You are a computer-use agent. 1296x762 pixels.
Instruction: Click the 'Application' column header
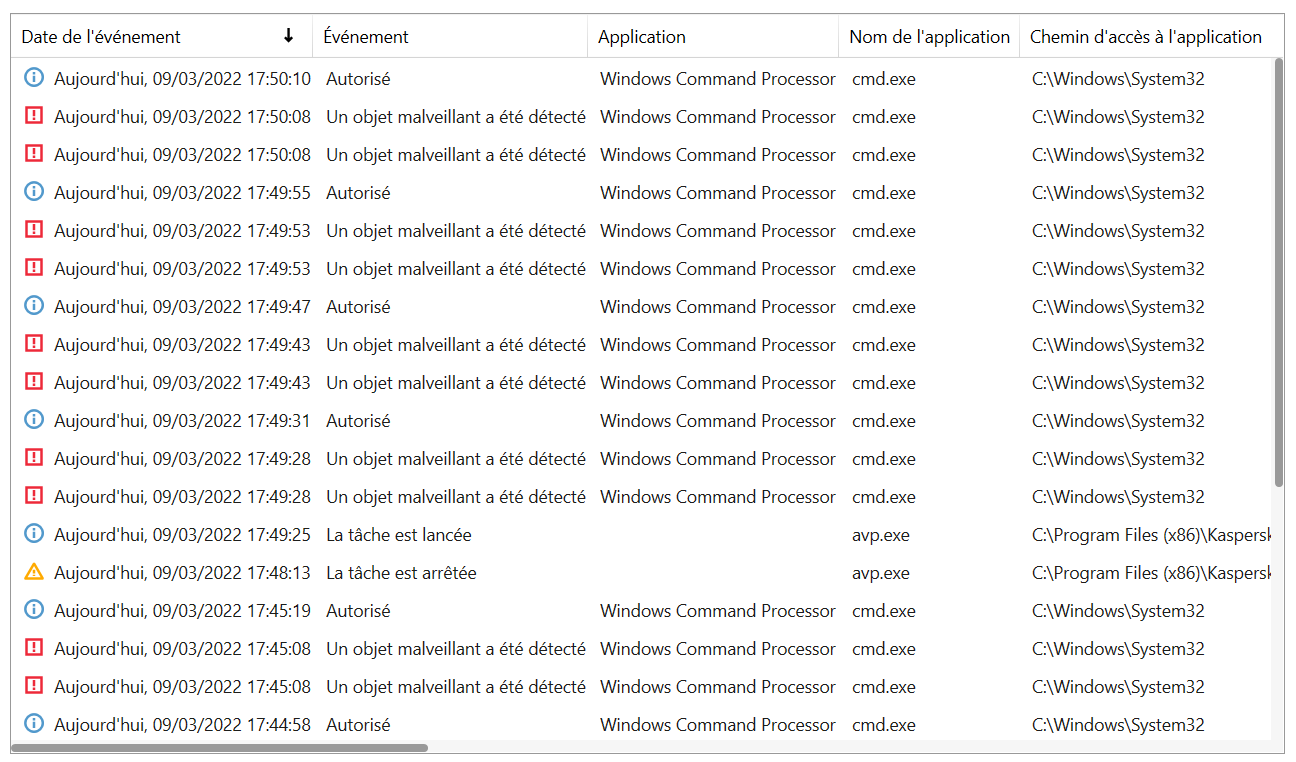pyautogui.click(x=642, y=37)
